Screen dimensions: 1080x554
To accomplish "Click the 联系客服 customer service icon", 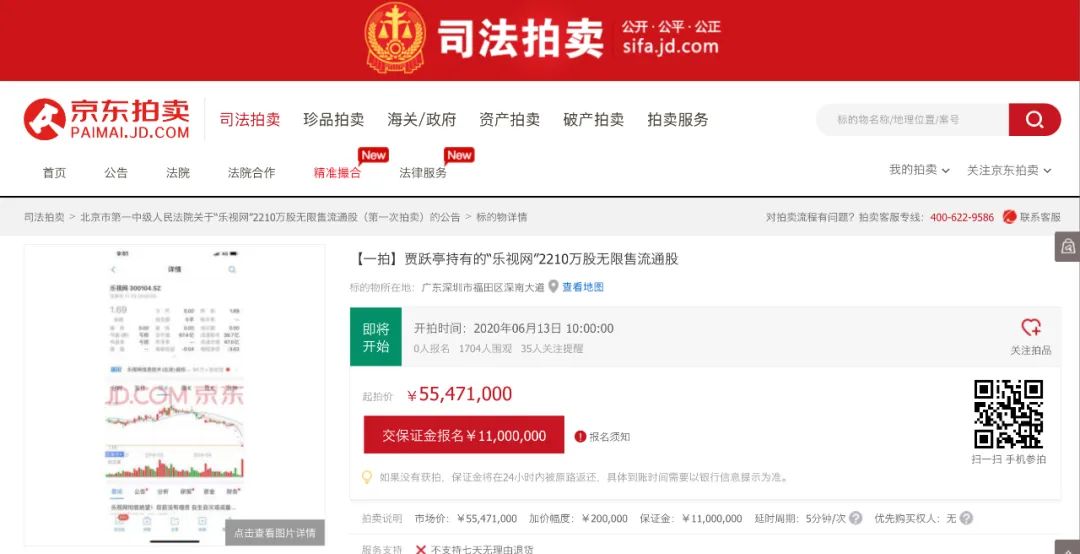I will (1009, 217).
